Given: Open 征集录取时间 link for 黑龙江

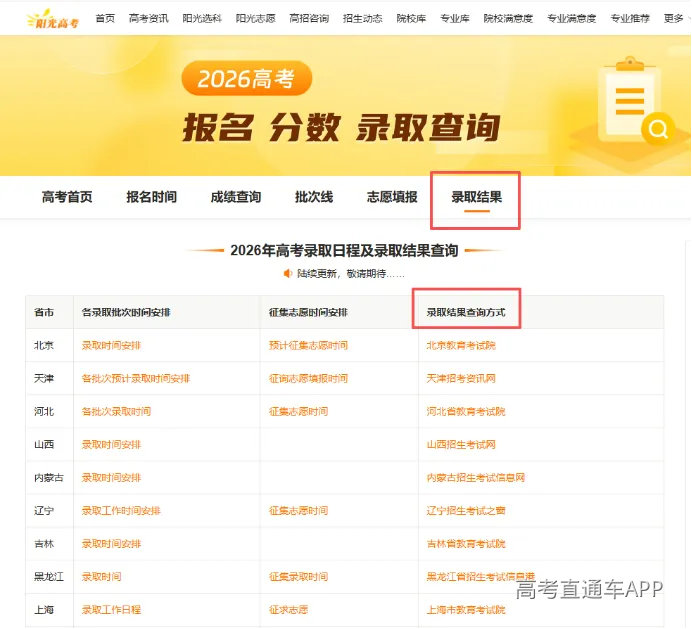Looking at the screenshot, I should (x=298, y=577).
